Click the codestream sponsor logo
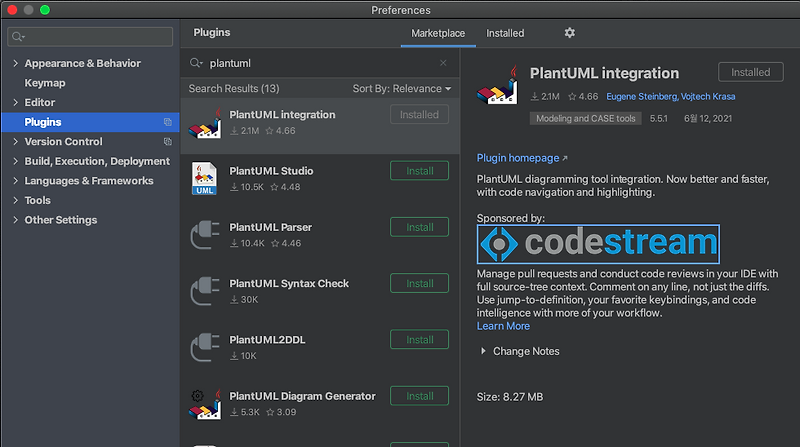800x447 pixels. pos(598,243)
